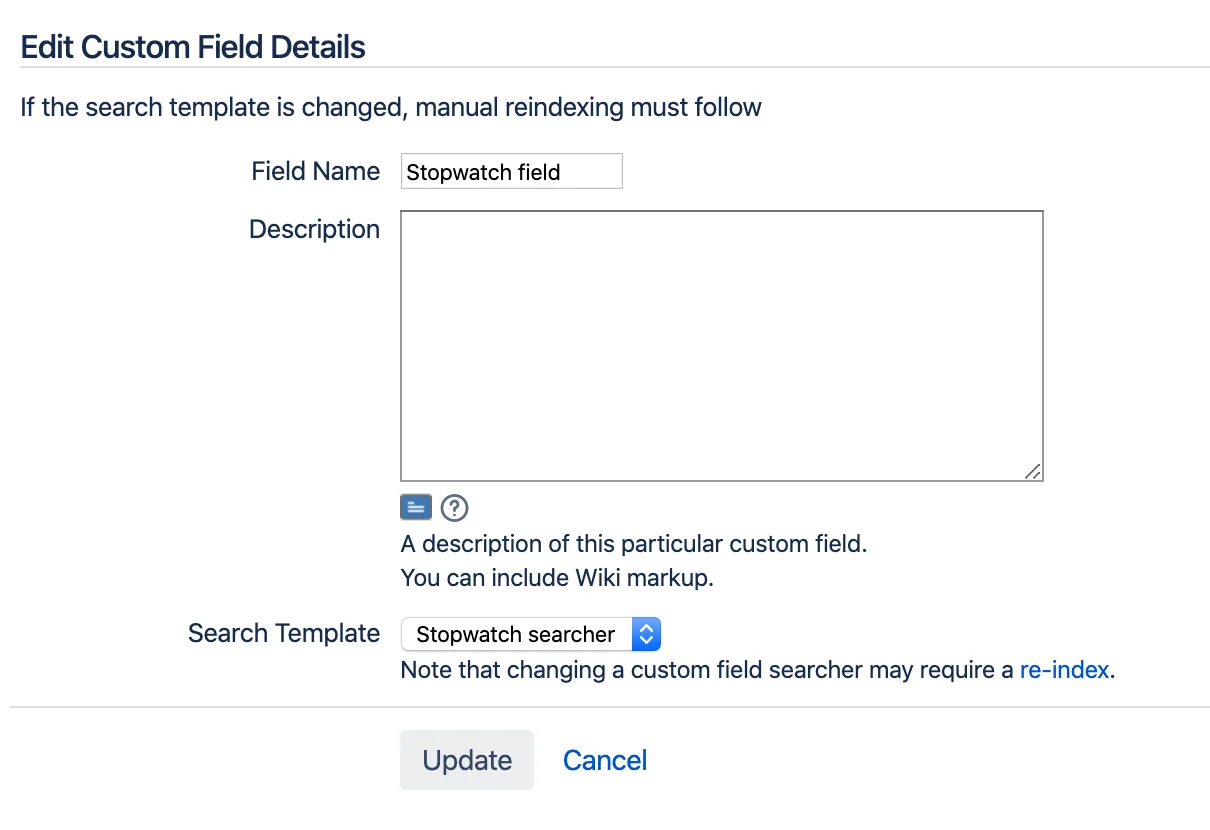Click inside the Description text area
Viewport: 1210px width, 830px height.
[722, 346]
